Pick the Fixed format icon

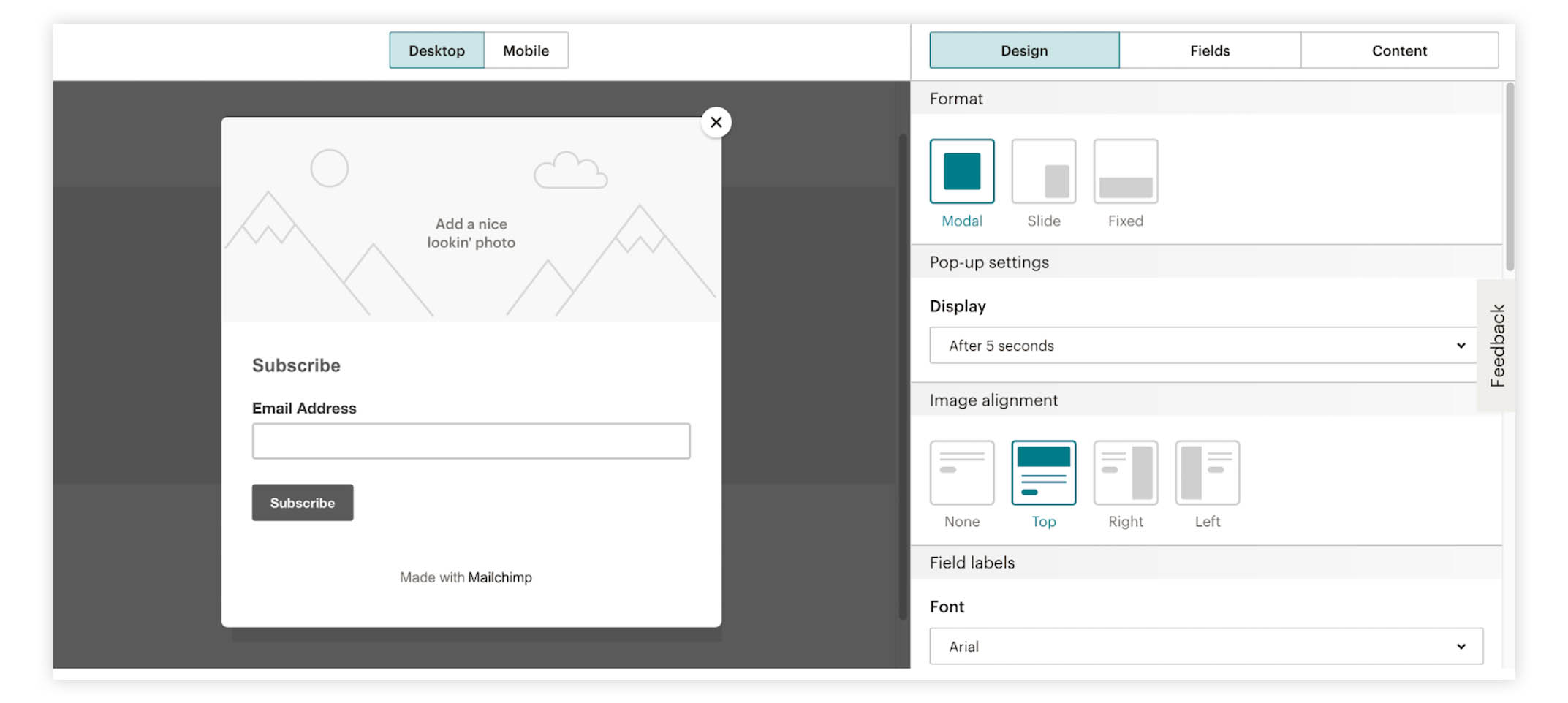(x=1125, y=172)
